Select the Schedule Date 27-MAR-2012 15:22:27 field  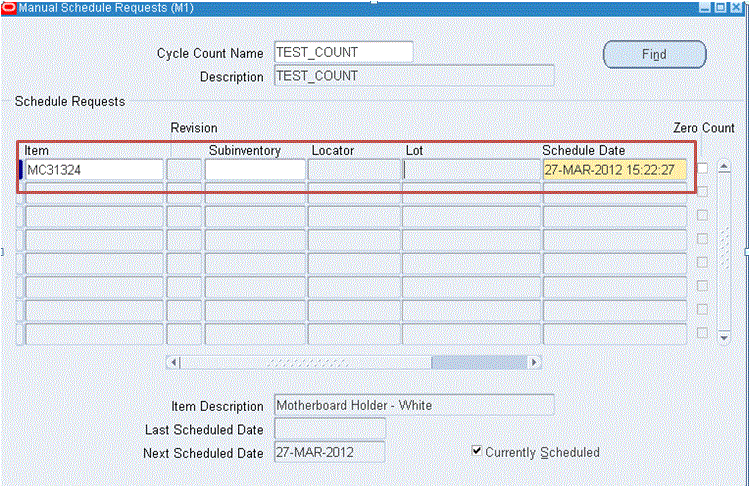tap(615, 170)
